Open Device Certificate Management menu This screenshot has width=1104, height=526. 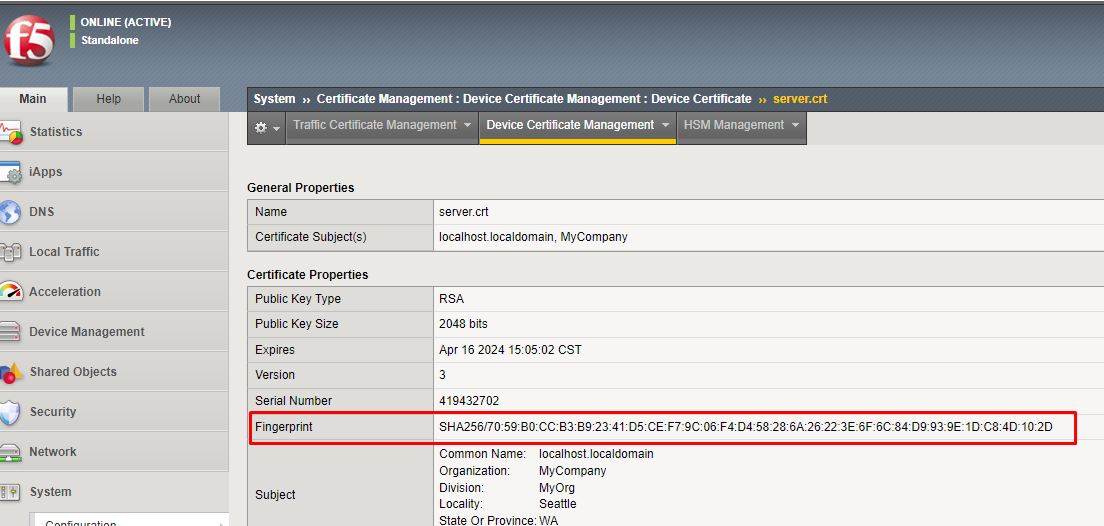coord(577,126)
